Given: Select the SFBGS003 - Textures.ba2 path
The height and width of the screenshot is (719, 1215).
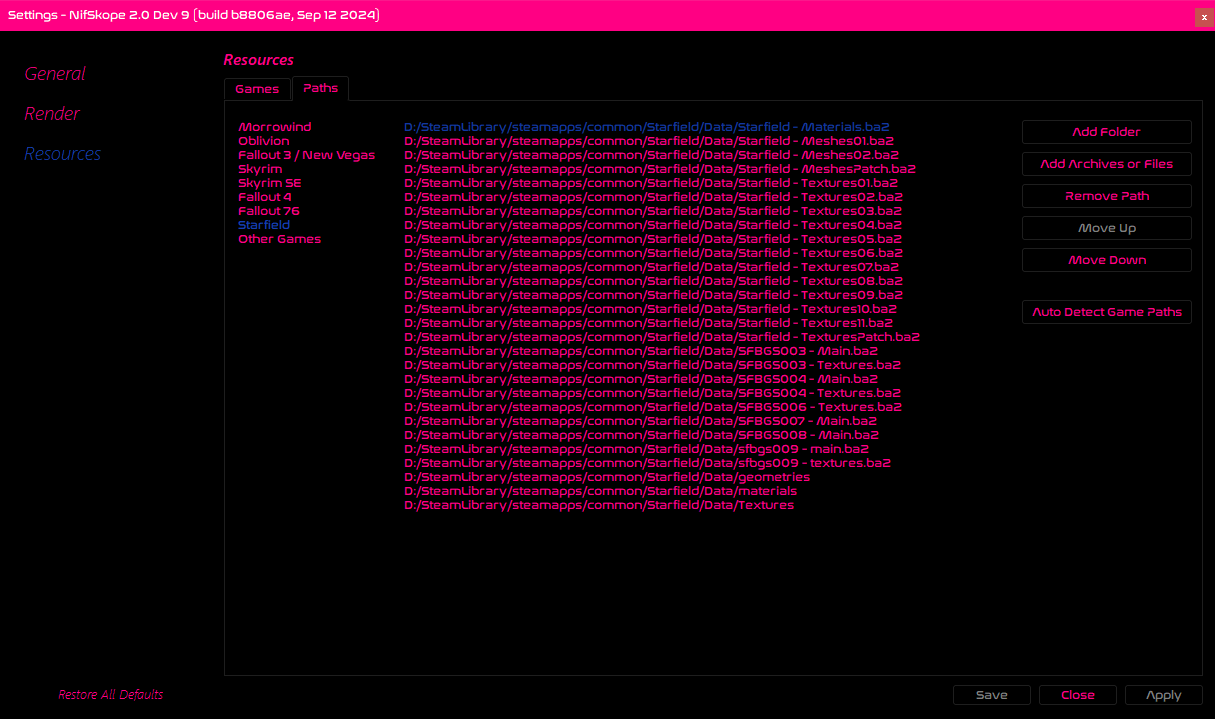Looking at the screenshot, I should (x=652, y=365).
